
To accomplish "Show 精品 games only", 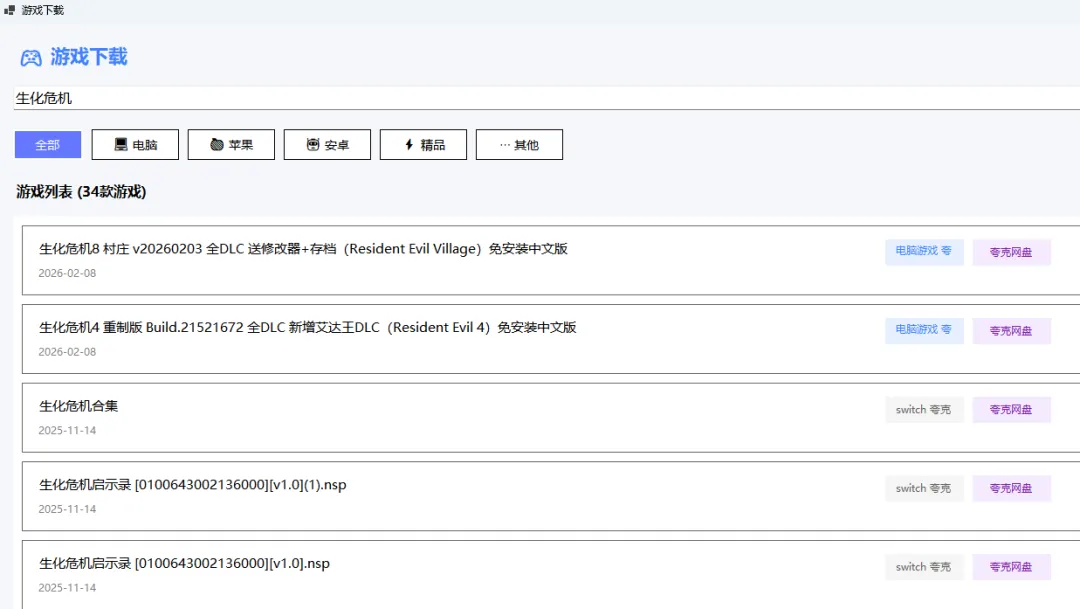I will click(424, 145).
